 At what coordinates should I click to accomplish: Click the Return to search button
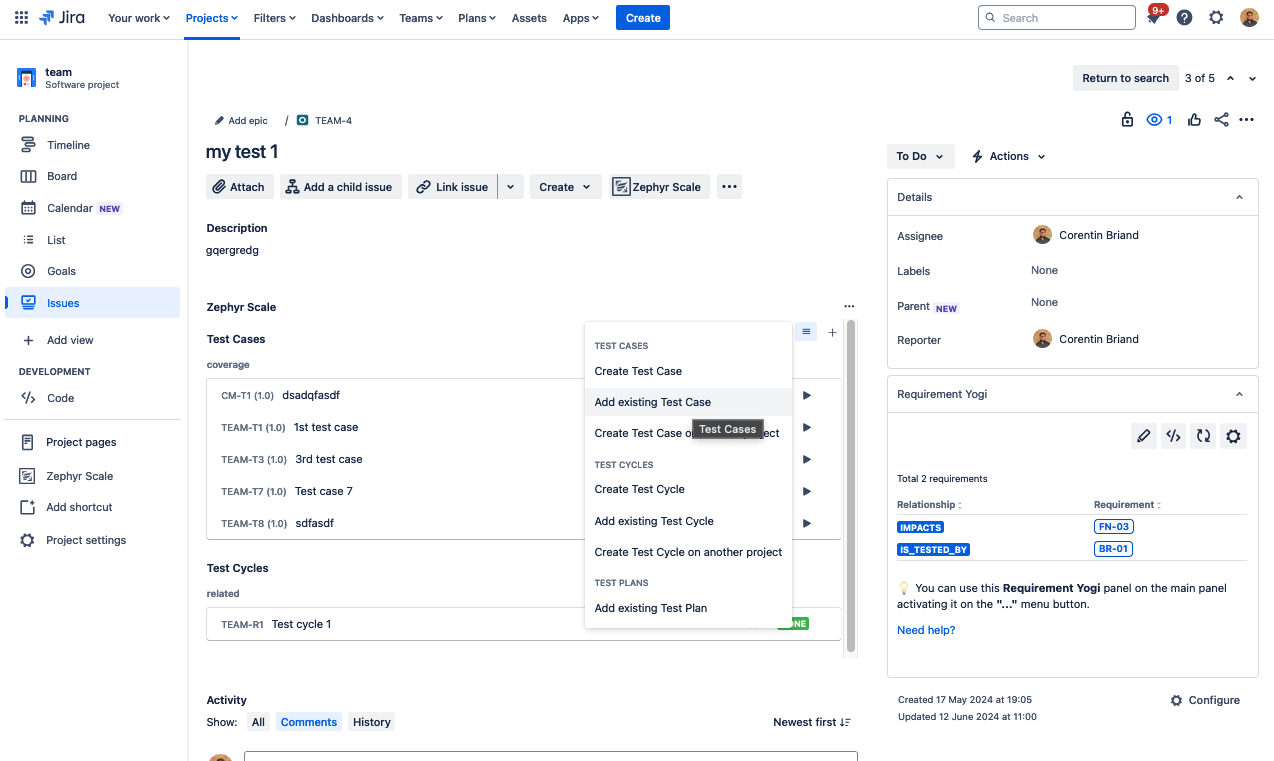coord(1125,78)
